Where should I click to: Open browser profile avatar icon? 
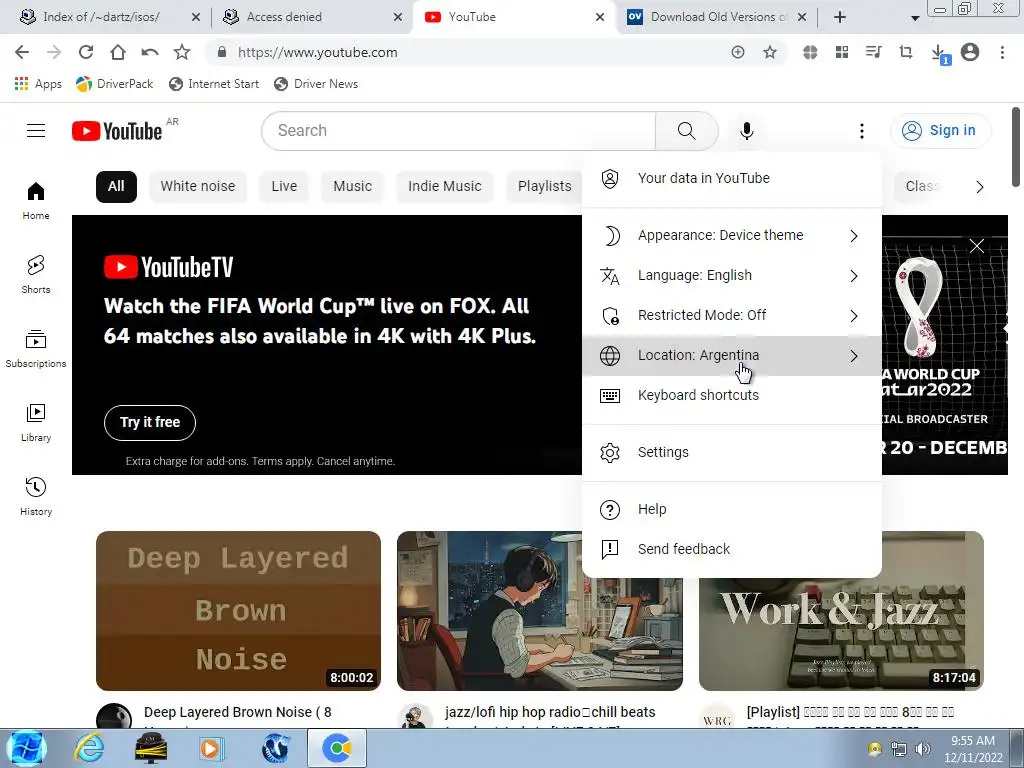[970, 52]
